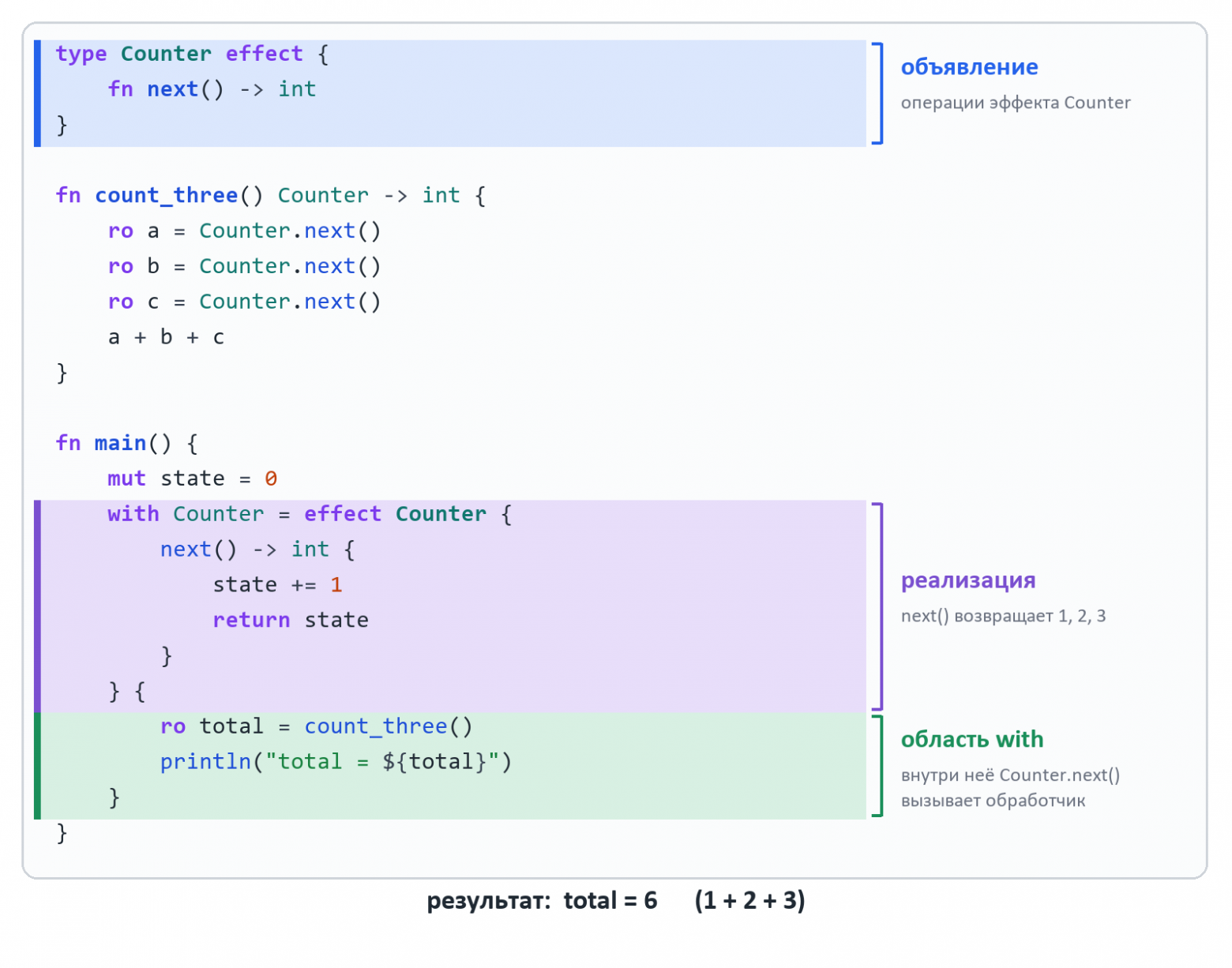Viewport: 1232px width, 968px height.
Task: Click the println("total = ${total}") line
Action: click(336, 762)
